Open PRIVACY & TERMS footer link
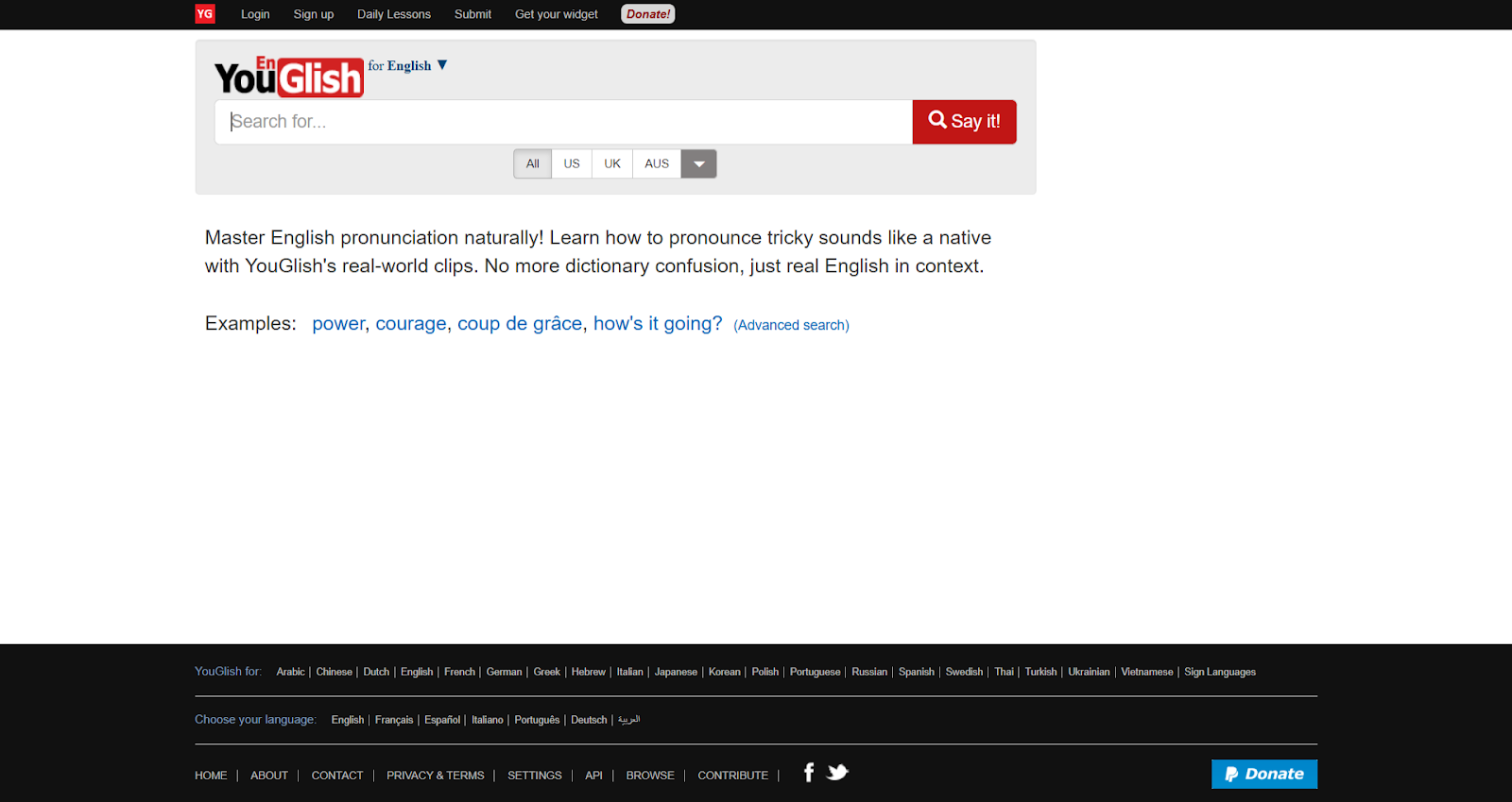Screen dimensions: 1512x802 tap(435, 776)
